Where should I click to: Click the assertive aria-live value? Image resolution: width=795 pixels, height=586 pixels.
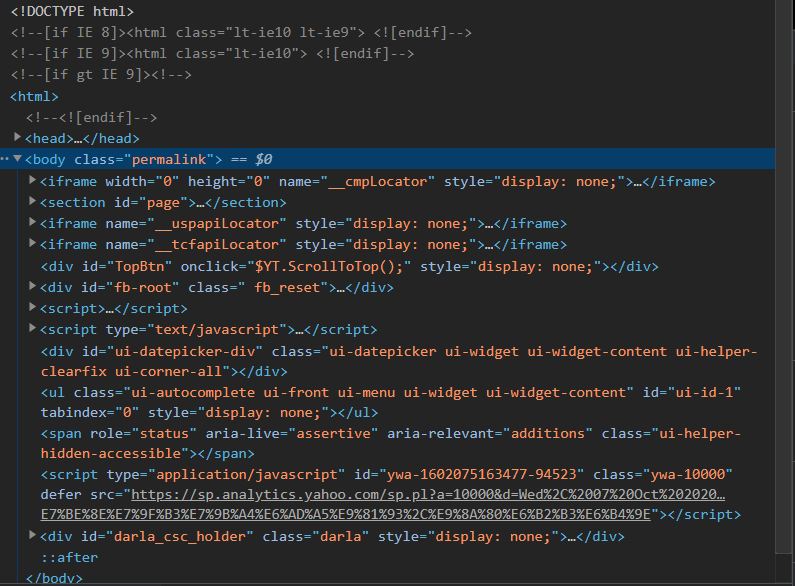click(x=333, y=434)
